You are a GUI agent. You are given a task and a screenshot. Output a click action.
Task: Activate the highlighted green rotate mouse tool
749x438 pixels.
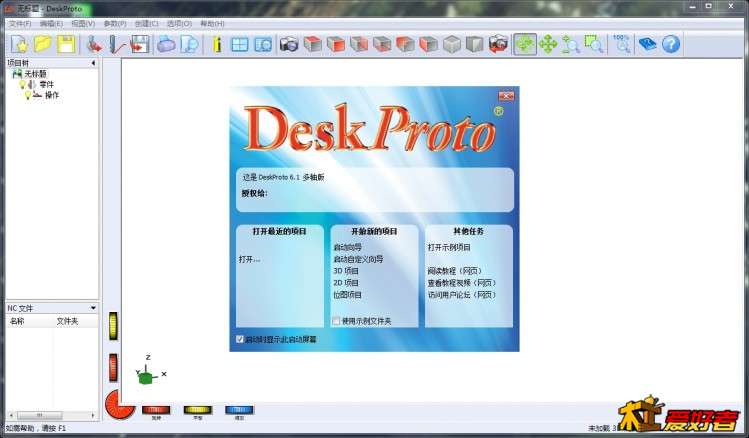point(525,44)
